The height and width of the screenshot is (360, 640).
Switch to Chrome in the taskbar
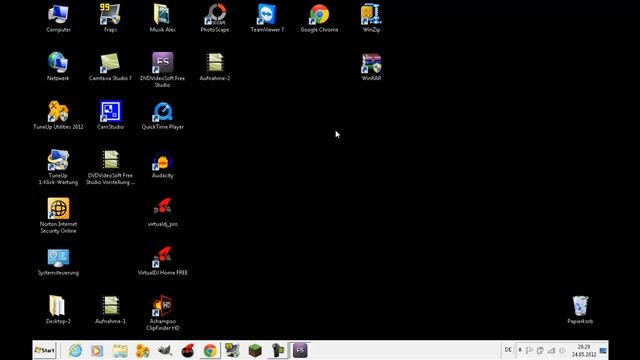[210, 350]
